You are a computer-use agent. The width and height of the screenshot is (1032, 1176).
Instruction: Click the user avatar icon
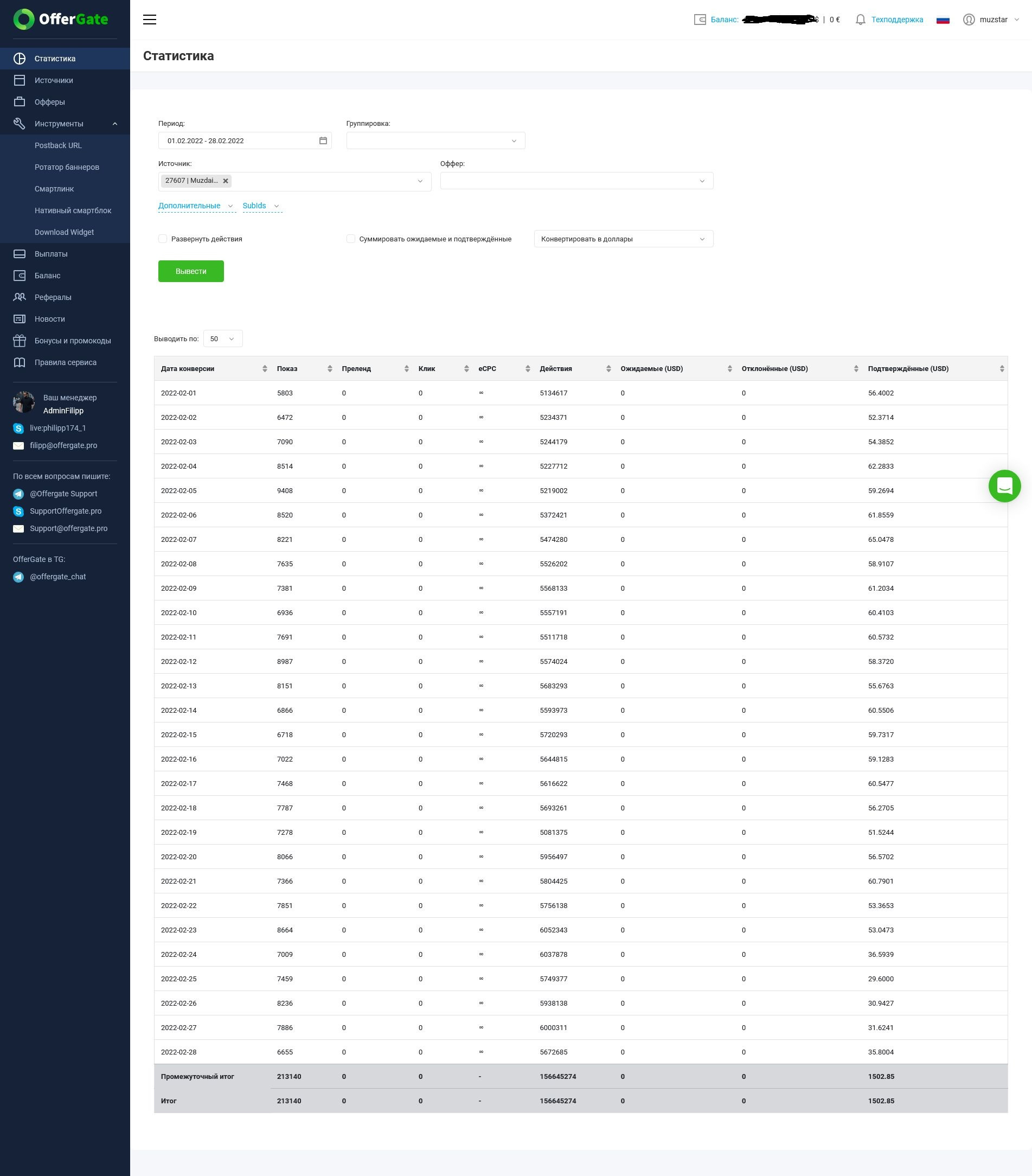click(969, 20)
